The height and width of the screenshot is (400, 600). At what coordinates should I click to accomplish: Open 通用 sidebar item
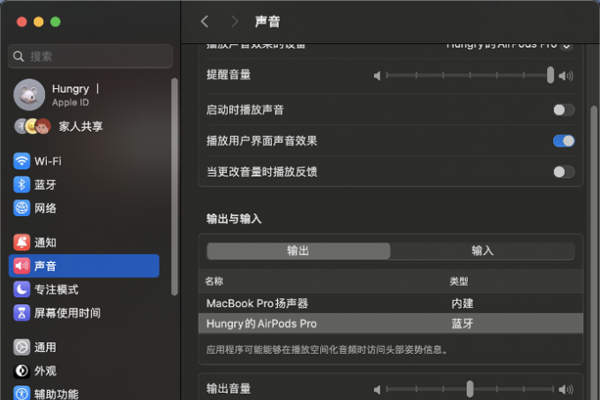click(84, 347)
